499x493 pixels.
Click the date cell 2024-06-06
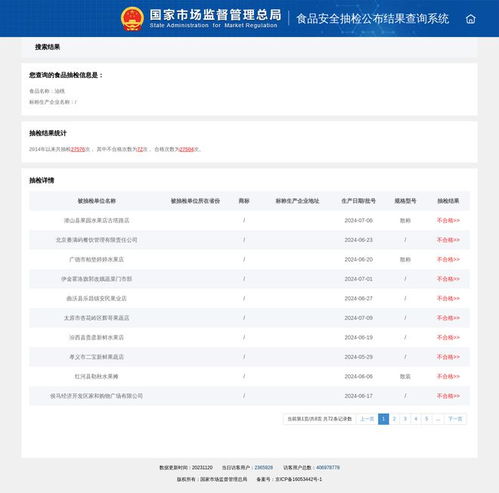358,376
